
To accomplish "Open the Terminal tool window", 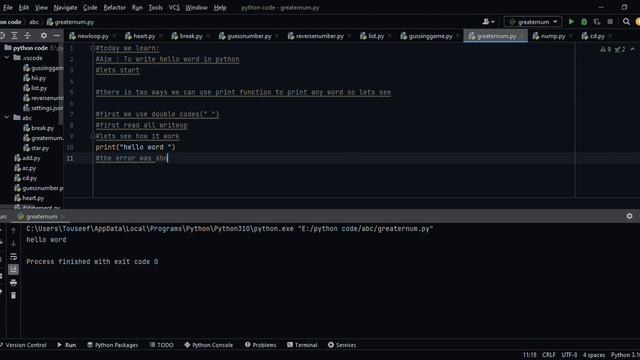I will pos(302,345).
